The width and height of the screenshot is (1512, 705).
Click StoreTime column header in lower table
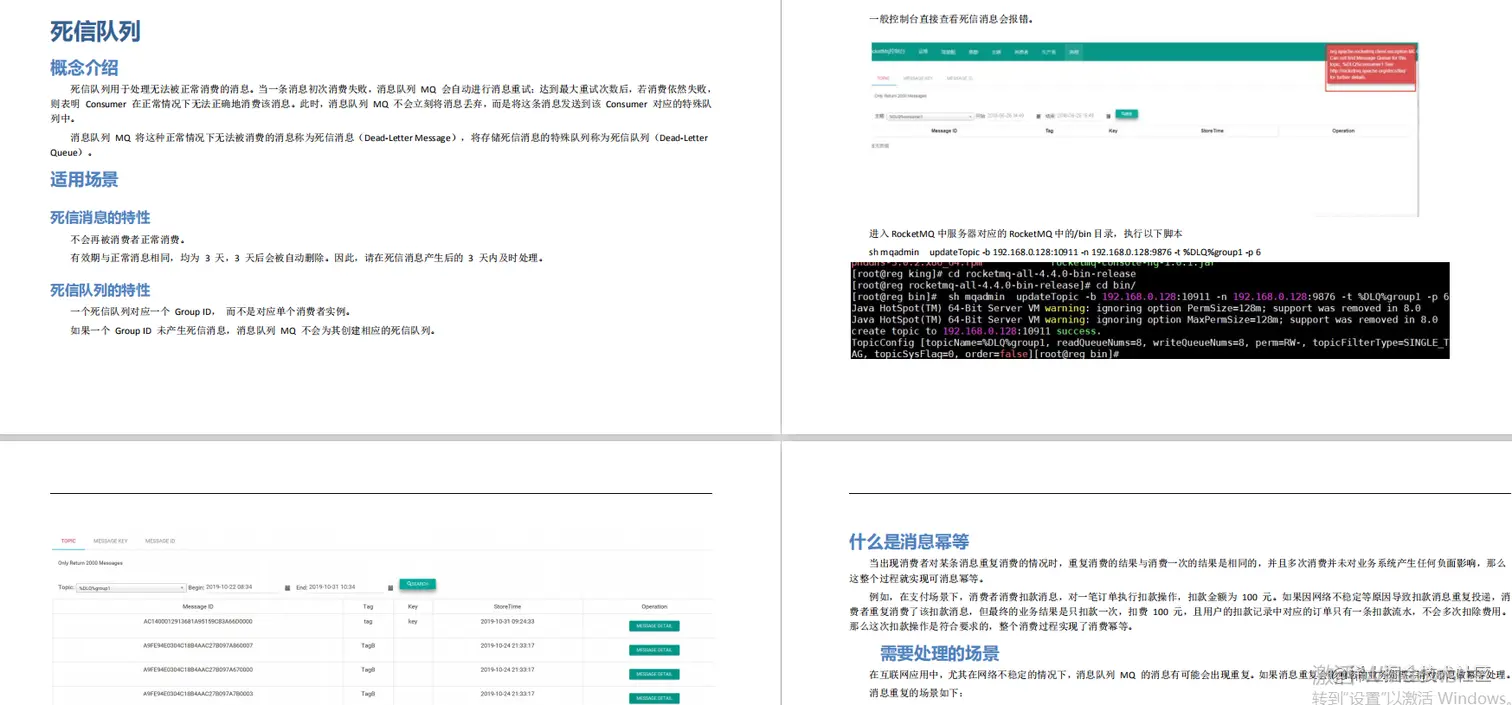507,606
